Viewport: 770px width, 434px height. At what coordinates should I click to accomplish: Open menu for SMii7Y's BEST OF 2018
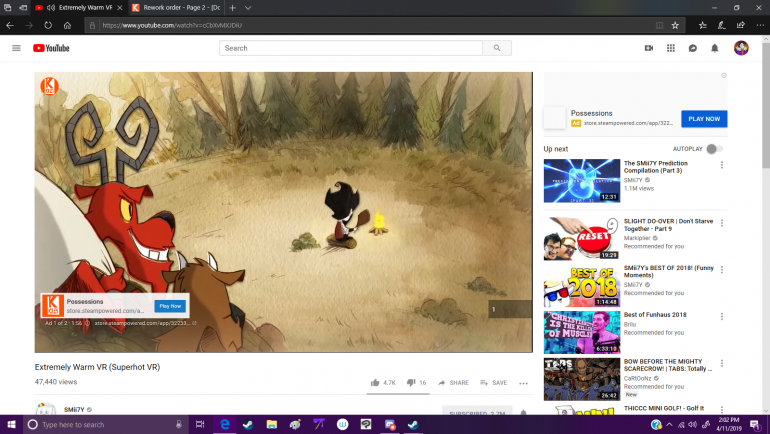721,270
